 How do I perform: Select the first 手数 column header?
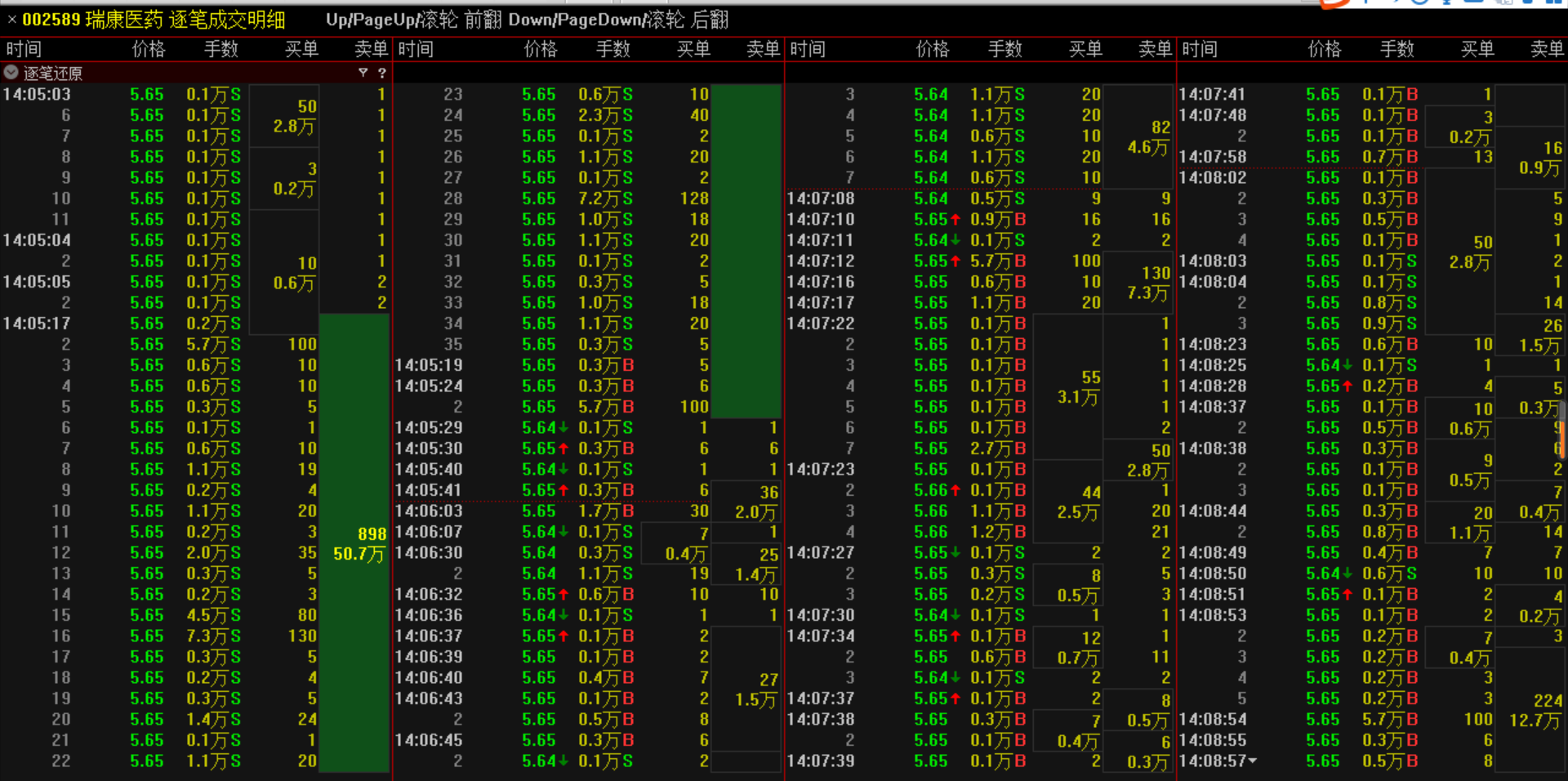point(220,49)
